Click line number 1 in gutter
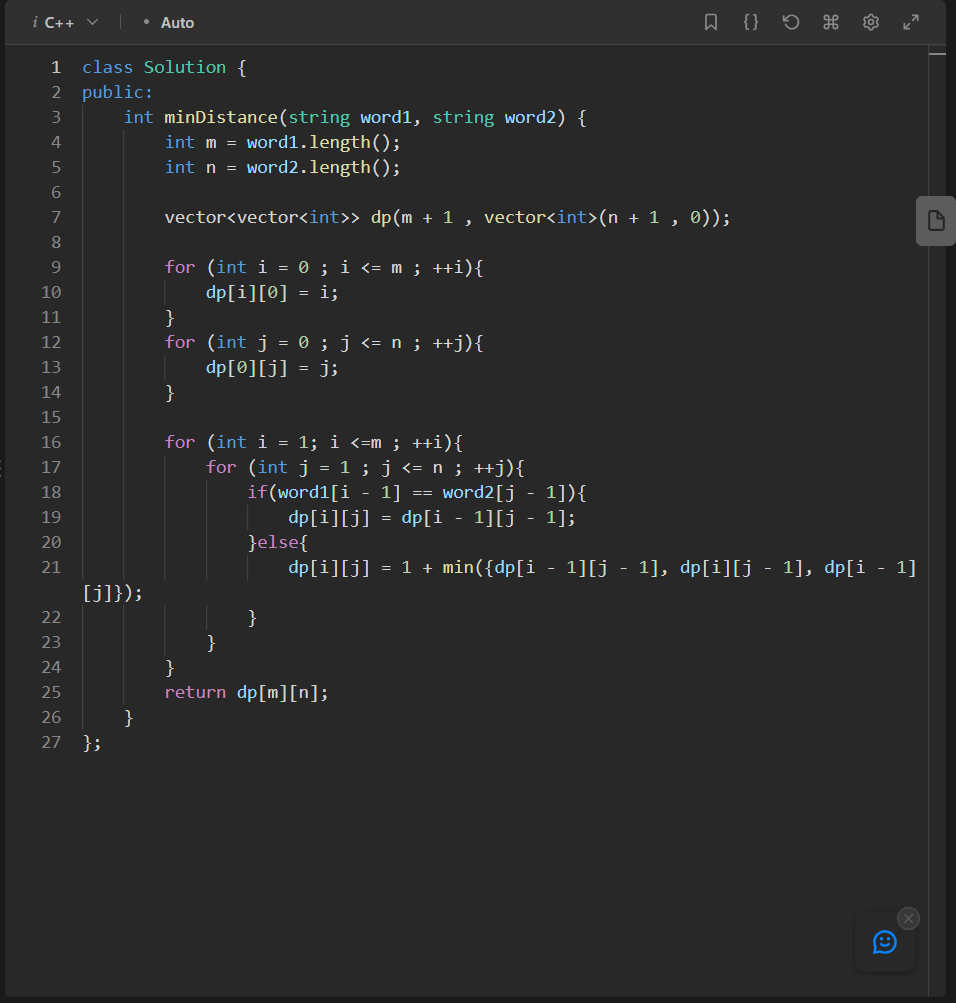 tap(56, 67)
